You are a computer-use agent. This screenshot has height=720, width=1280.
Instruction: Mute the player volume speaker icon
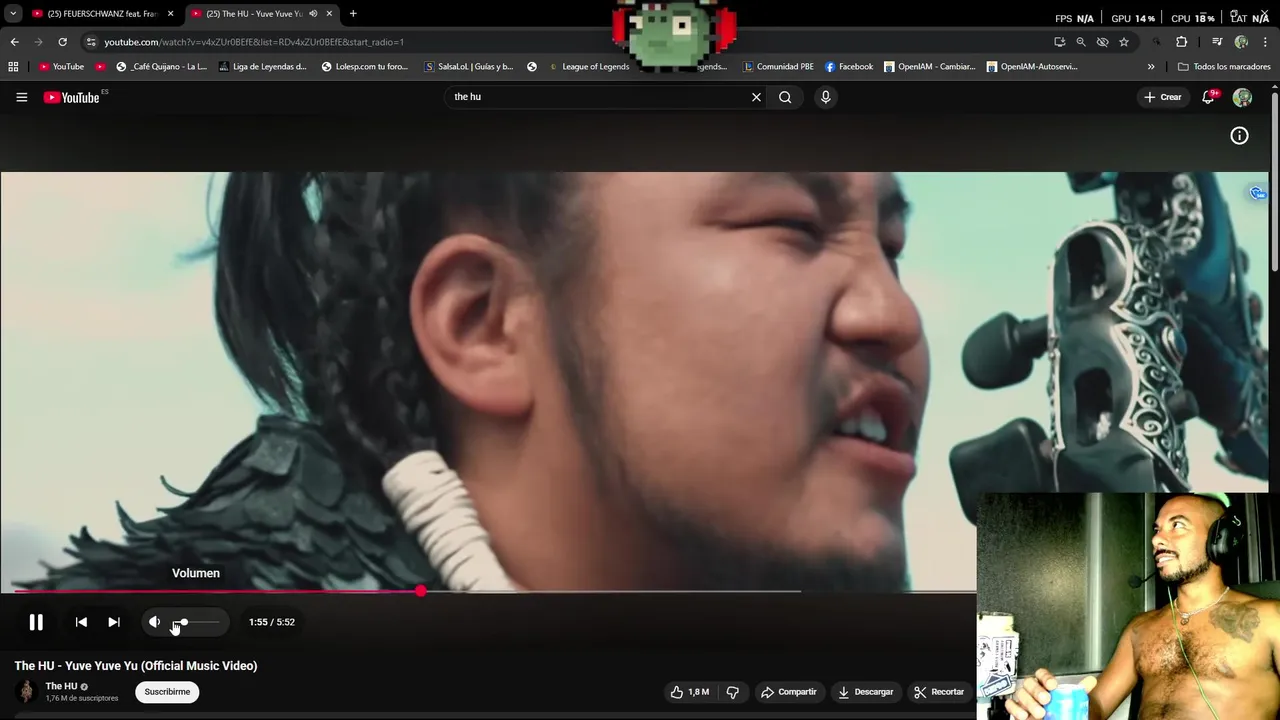(x=154, y=622)
